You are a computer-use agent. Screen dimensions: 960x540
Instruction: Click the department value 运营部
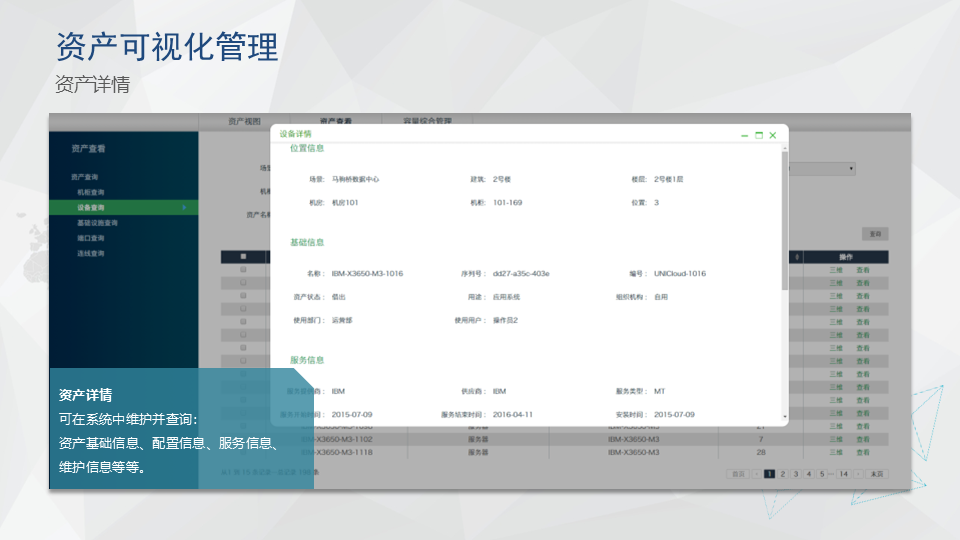(342, 320)
